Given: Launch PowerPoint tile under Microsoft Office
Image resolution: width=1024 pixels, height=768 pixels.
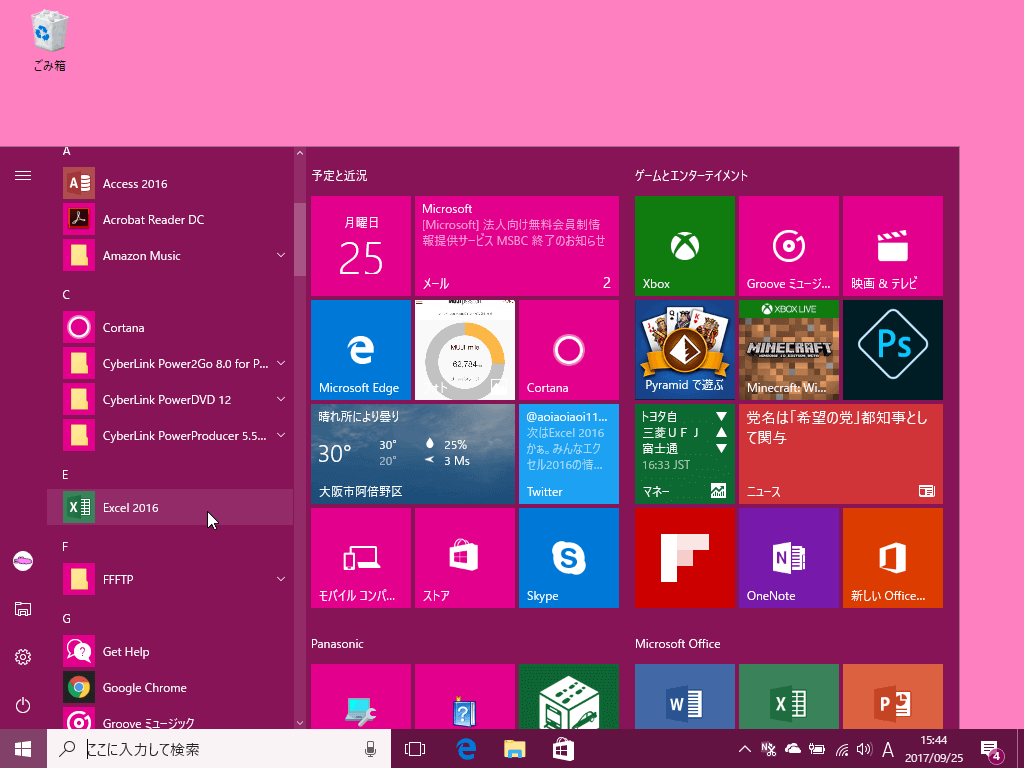Looking at the screenshot, I should coord(893,696).
